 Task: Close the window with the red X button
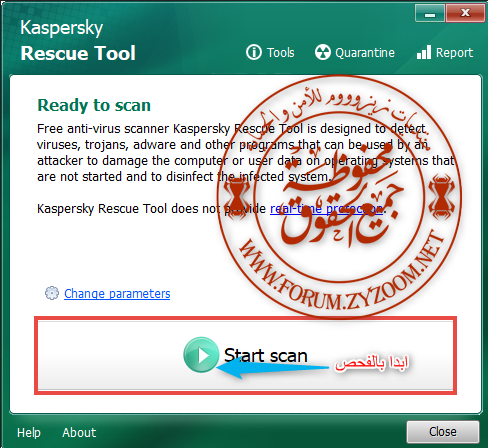point(465,13)
